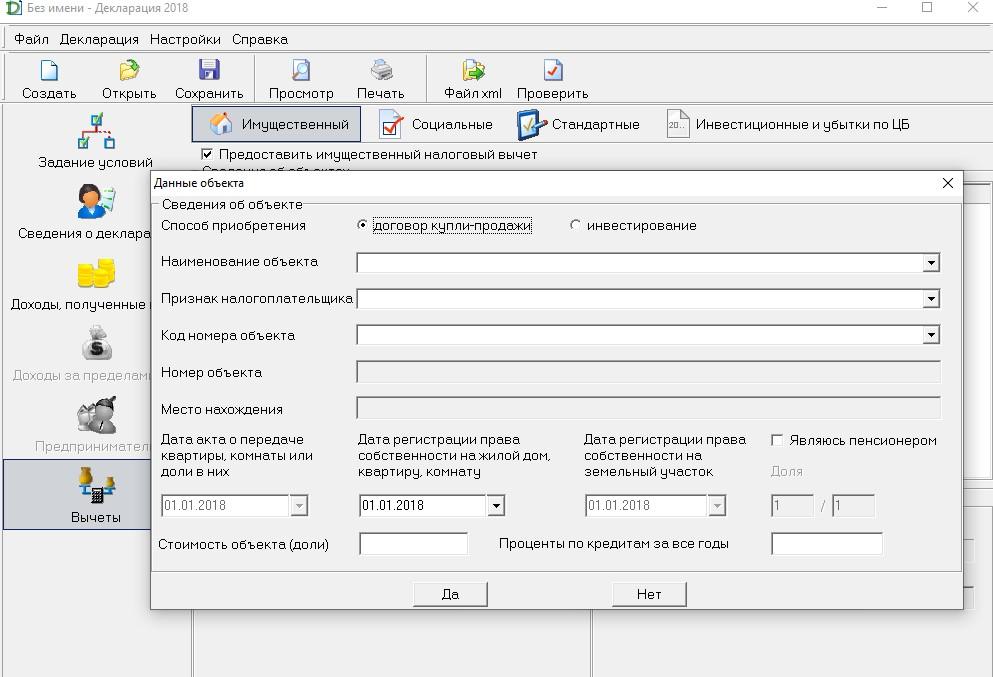Run the Проверить check icon
This screenshot has height=677, width=993.
[552, 70]
